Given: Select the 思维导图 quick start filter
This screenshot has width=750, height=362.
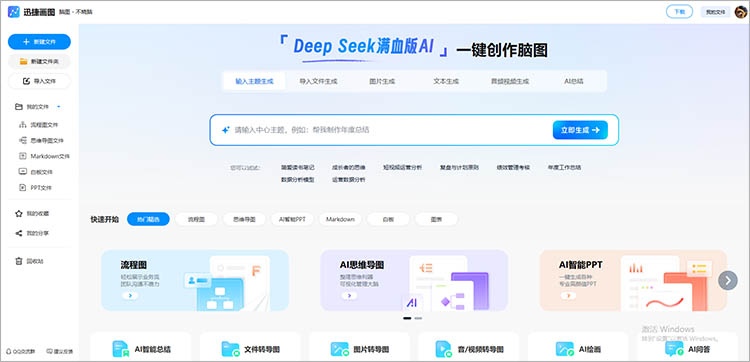Looking at the screenshot, I should (x=244, y=219).
